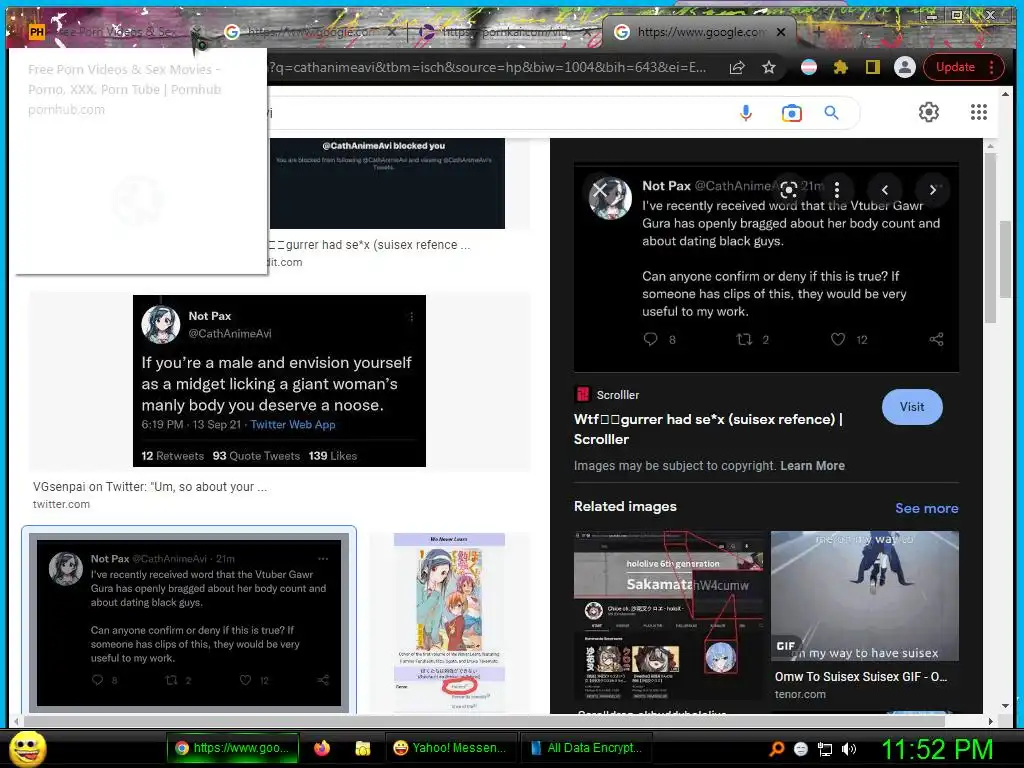Click the striped extension icon in toolbar
This screenshot has width=1024, height=768.
click(x=808, y=67)
